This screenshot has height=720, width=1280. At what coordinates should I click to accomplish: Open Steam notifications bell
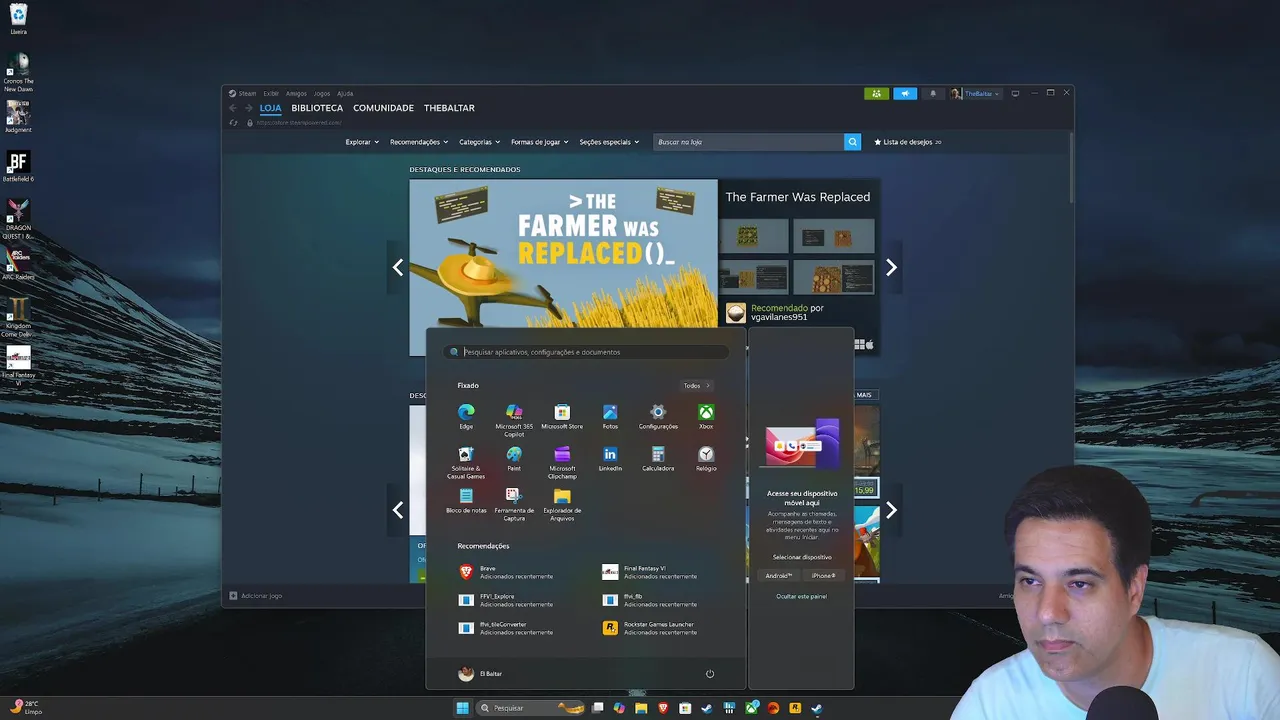[x=933, y=93]
